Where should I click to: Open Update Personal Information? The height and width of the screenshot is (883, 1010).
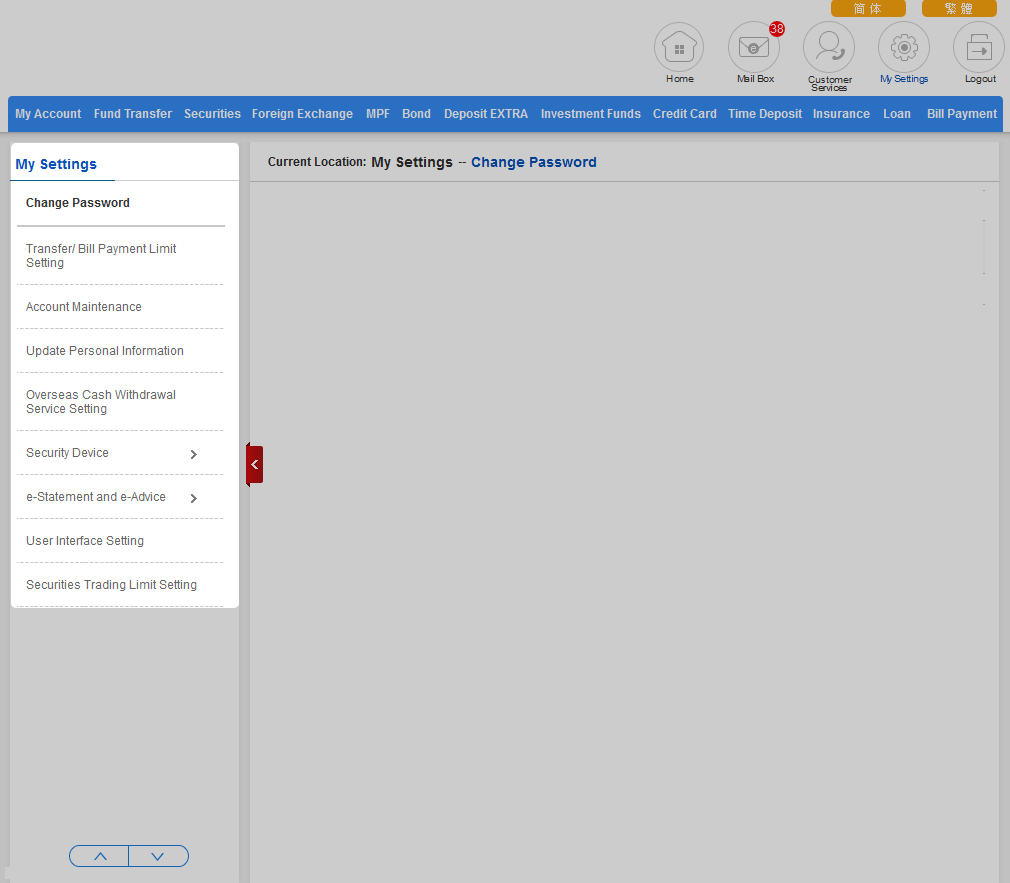[105, 351]
